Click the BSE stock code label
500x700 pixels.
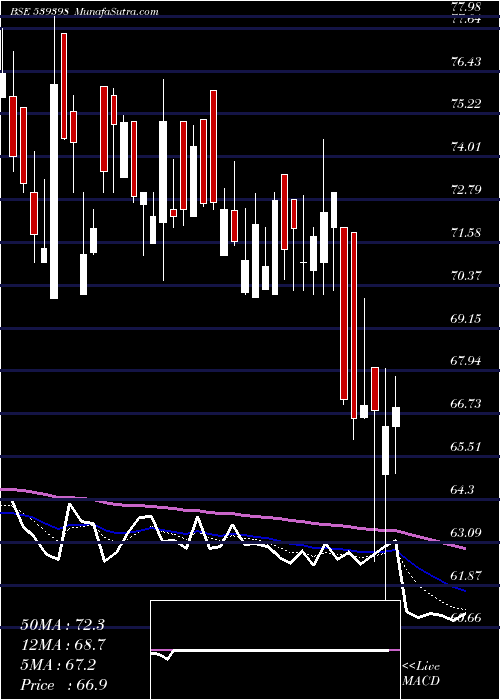tap(41, 11)
